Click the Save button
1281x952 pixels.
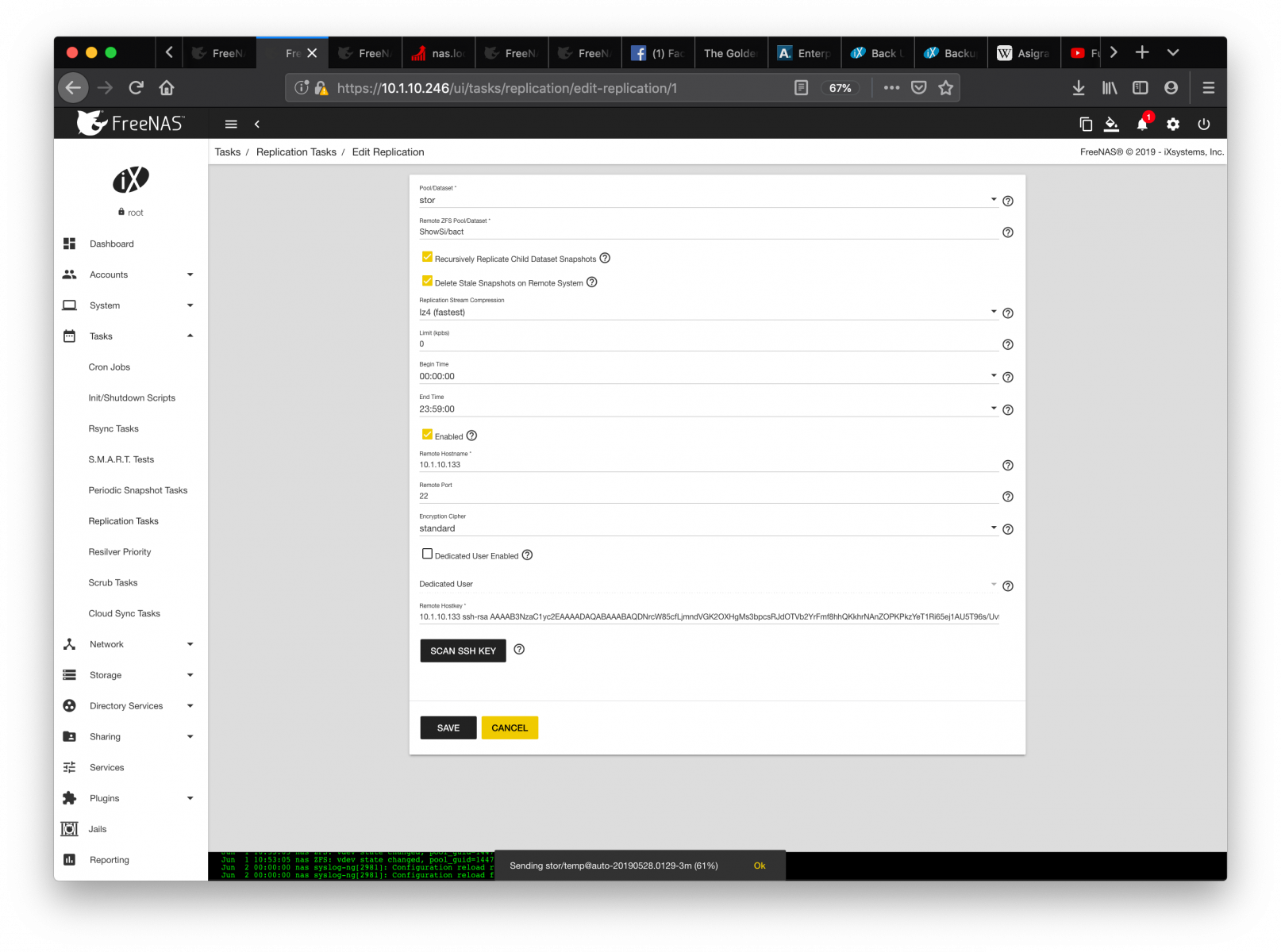tap(448, 727)
